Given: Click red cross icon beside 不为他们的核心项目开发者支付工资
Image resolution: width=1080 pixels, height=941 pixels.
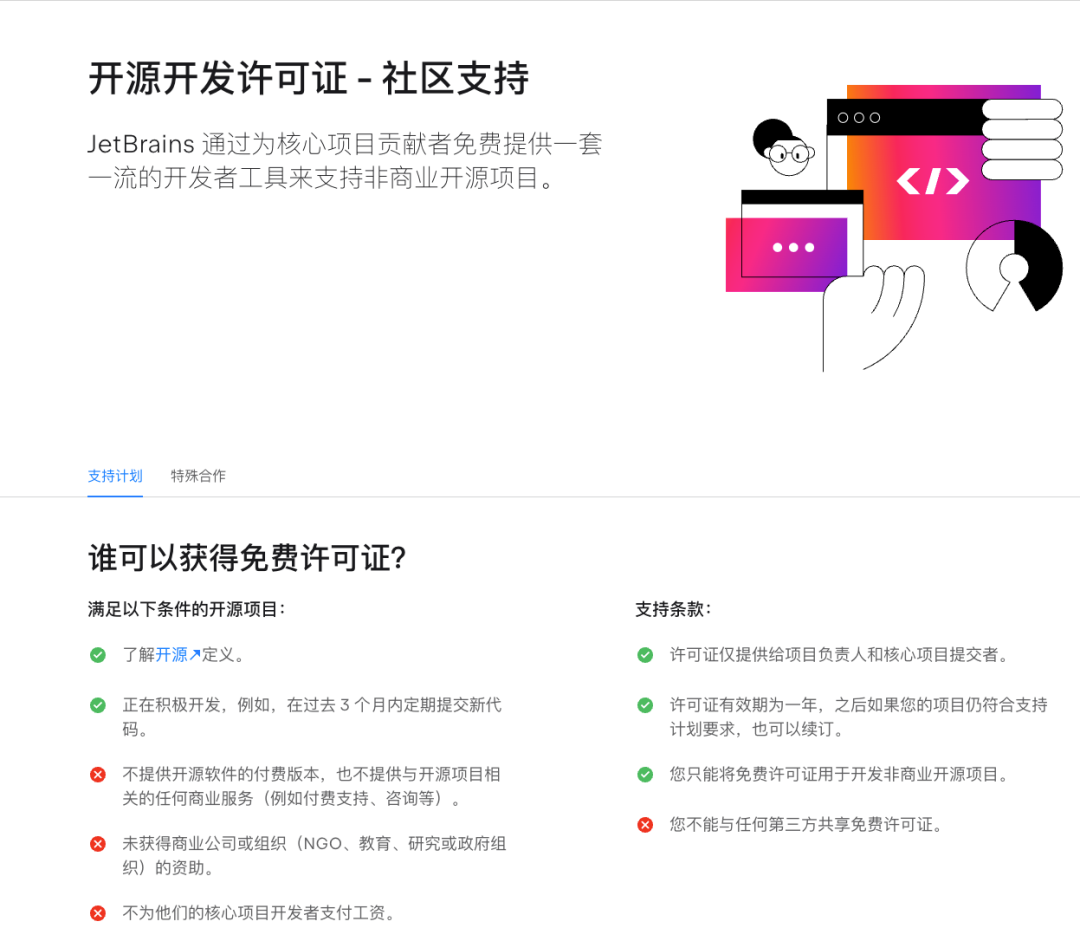Looking at the screenshot, I should [98, 913].
